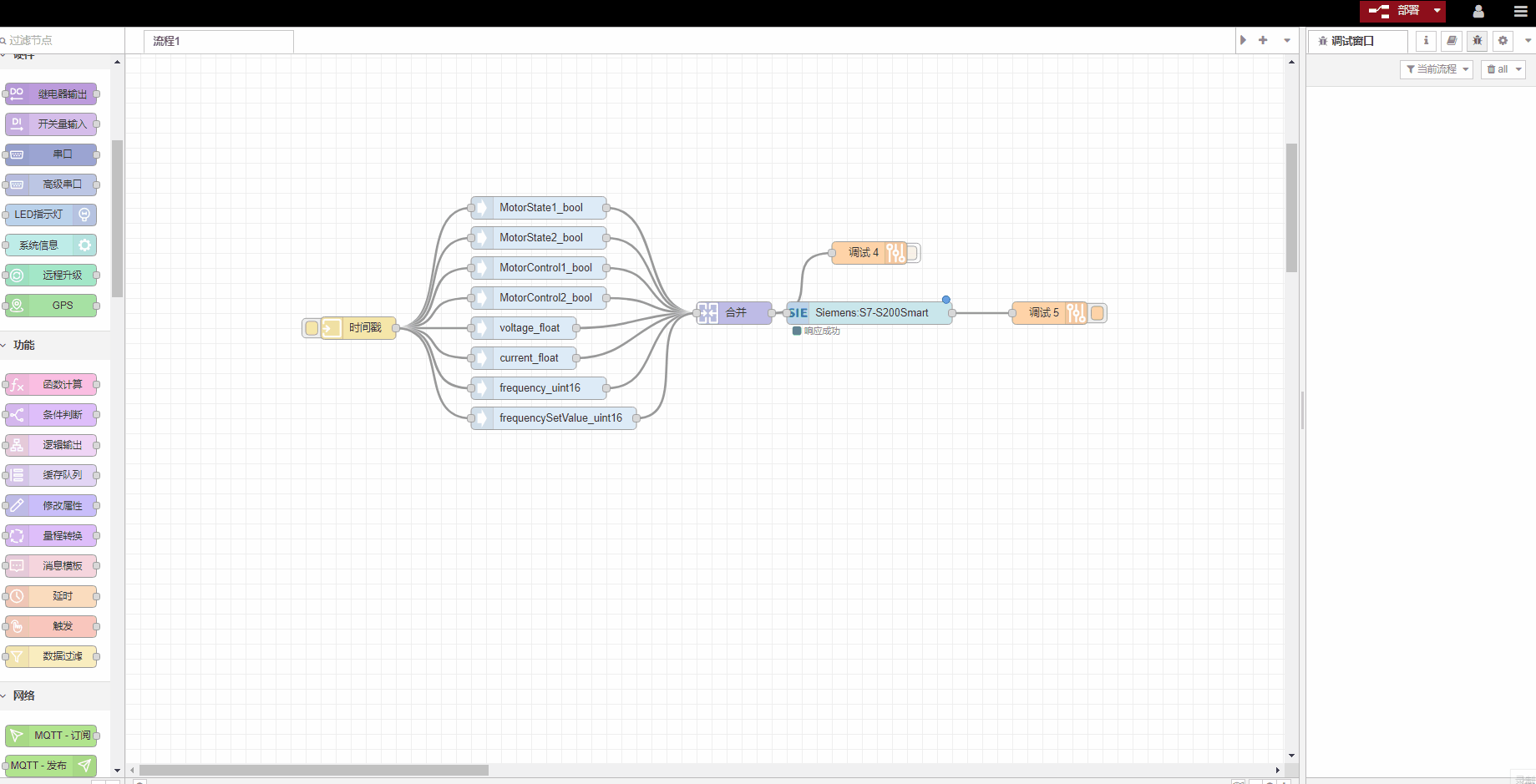Select the 逻辑输出 palette node
This screenshot has width=1536, height=784.
pyautogui.click(x=51, y=444)
